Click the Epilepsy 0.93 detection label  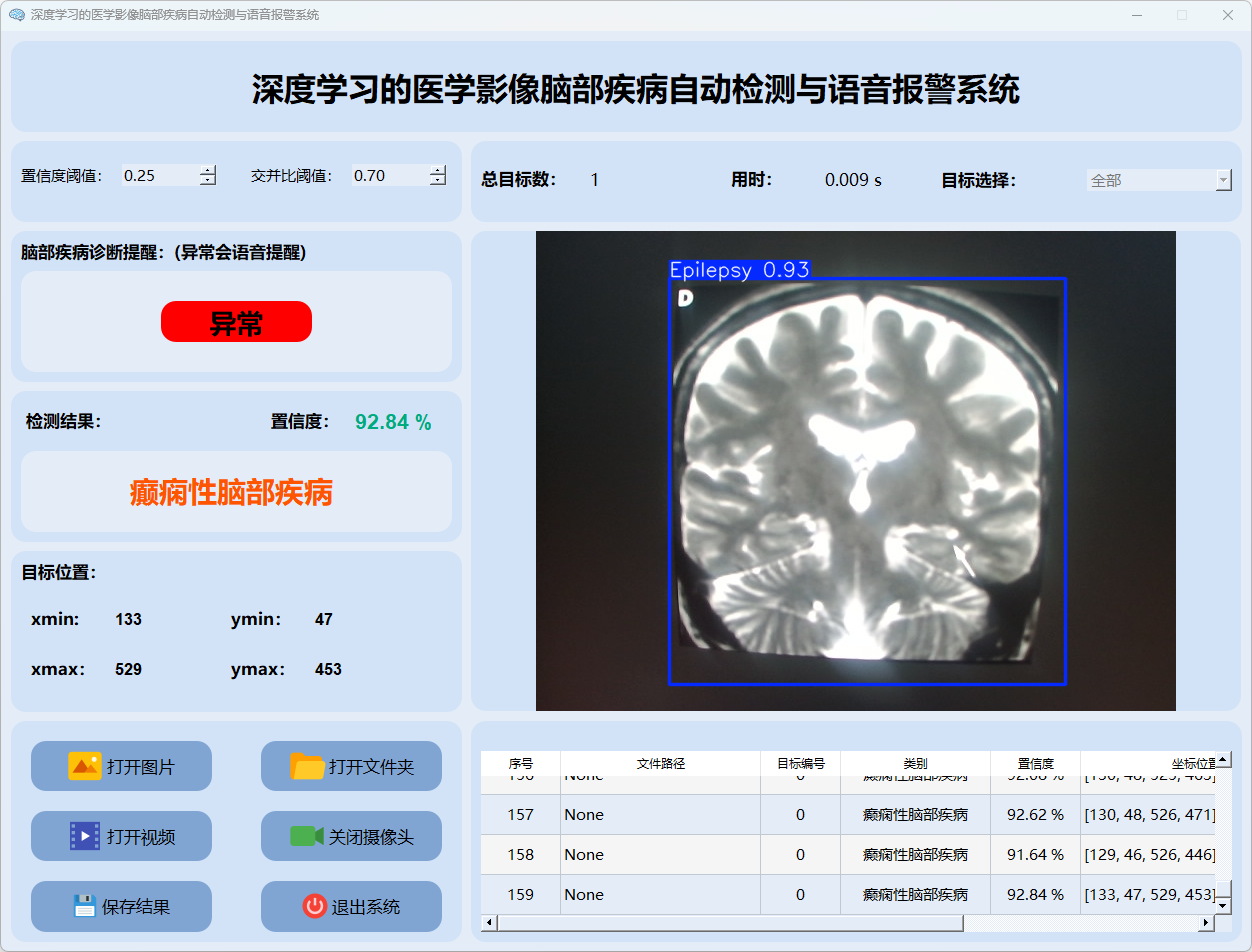(x=739, y=270)
